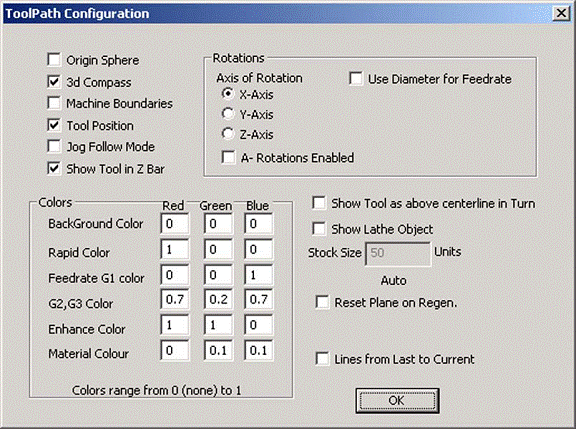576x429 pixels.
Task: Toggle Show Tool as above centerline in Turn
Action: 319,203
